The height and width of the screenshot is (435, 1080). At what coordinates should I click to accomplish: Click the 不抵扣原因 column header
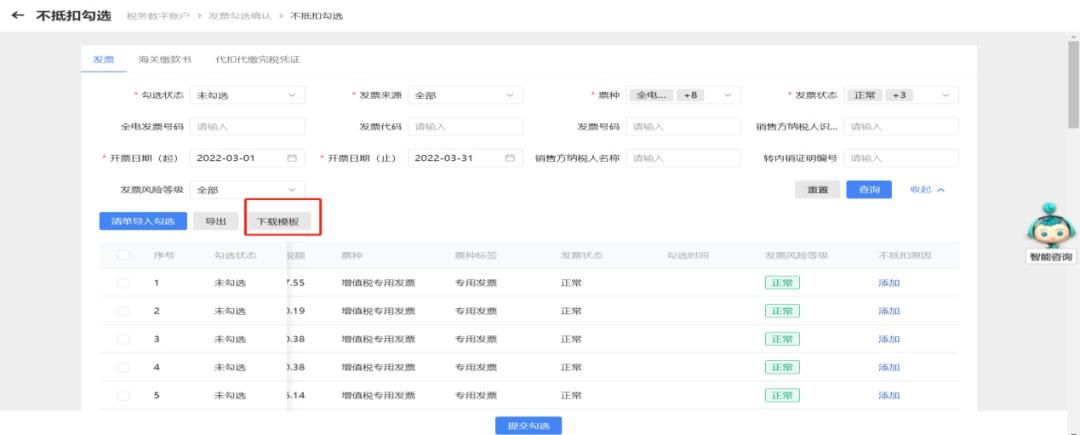point(904,255)
